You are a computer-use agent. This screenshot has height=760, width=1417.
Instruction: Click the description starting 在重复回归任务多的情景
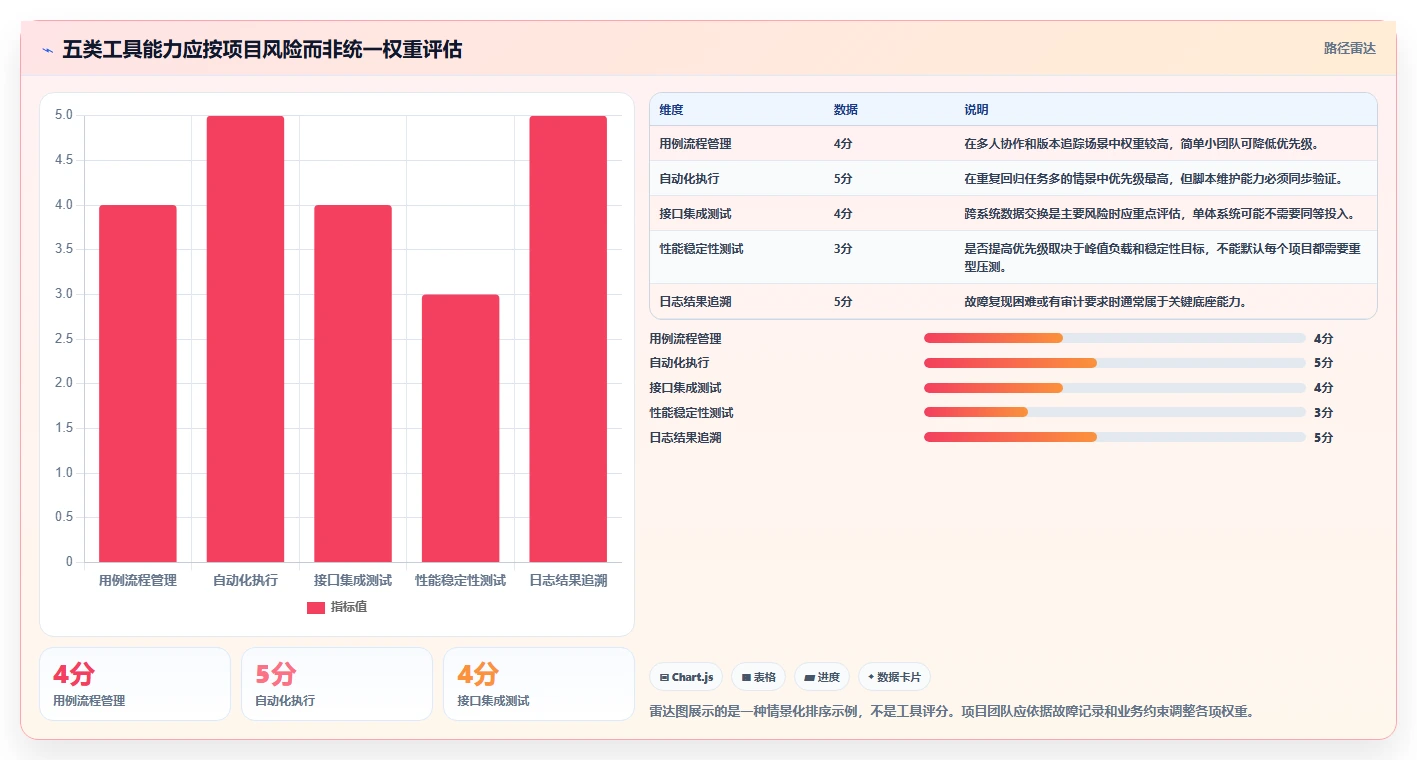[1153, 179]
